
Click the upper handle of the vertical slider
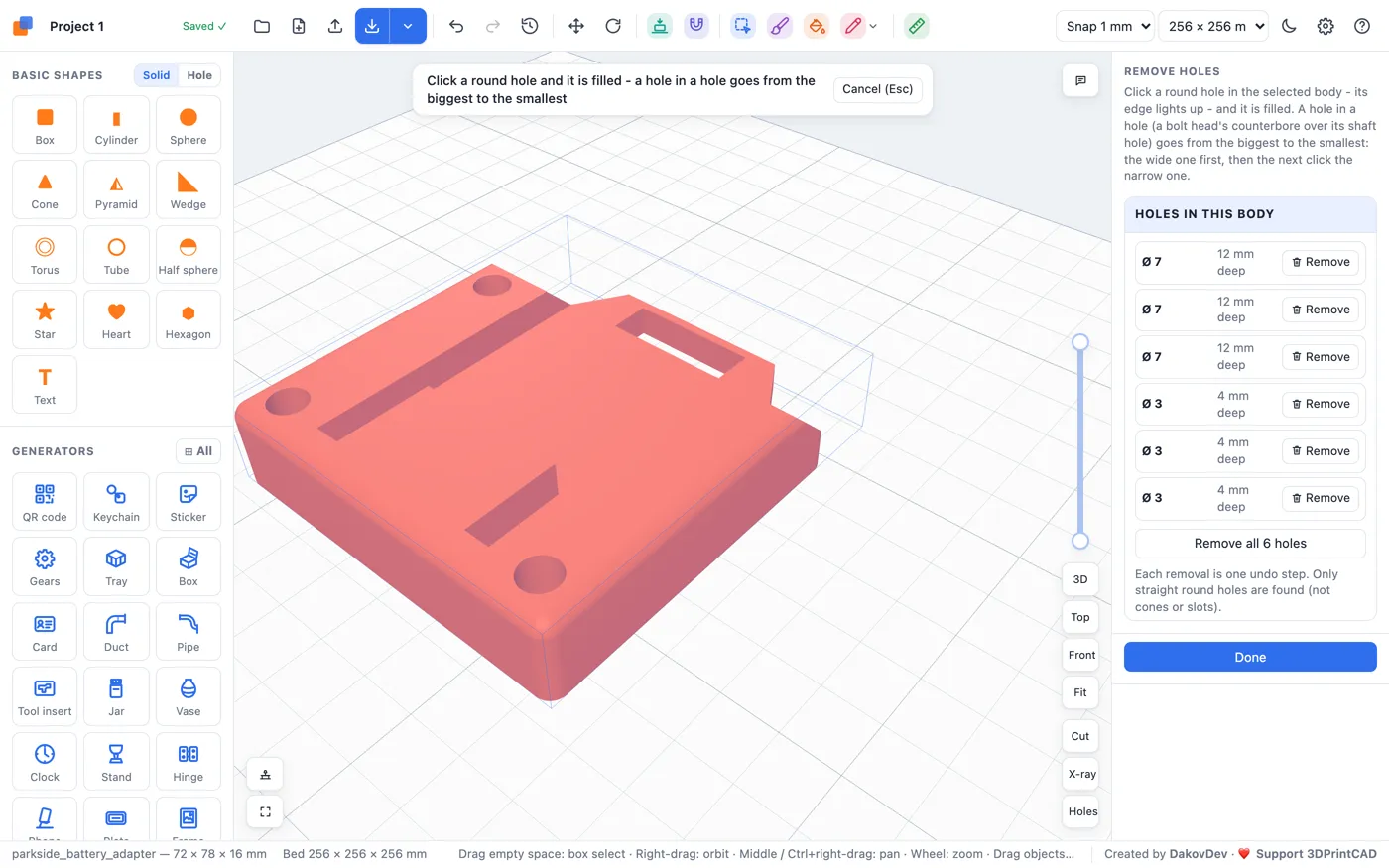[x=1080, y=342]
